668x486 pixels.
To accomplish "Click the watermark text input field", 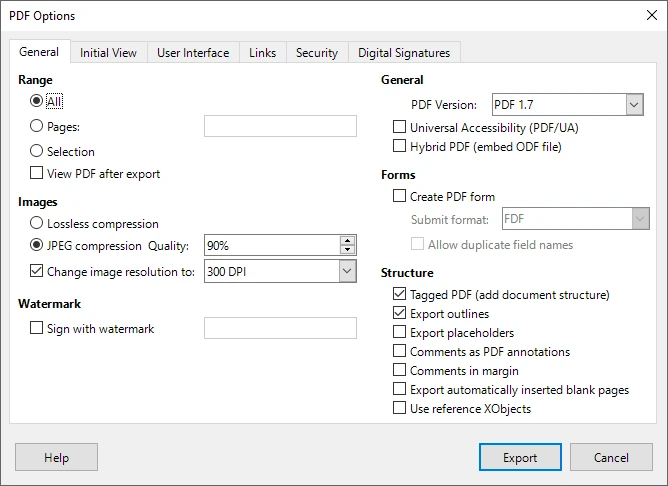I will pyautogui.click(x=280, y=328).
